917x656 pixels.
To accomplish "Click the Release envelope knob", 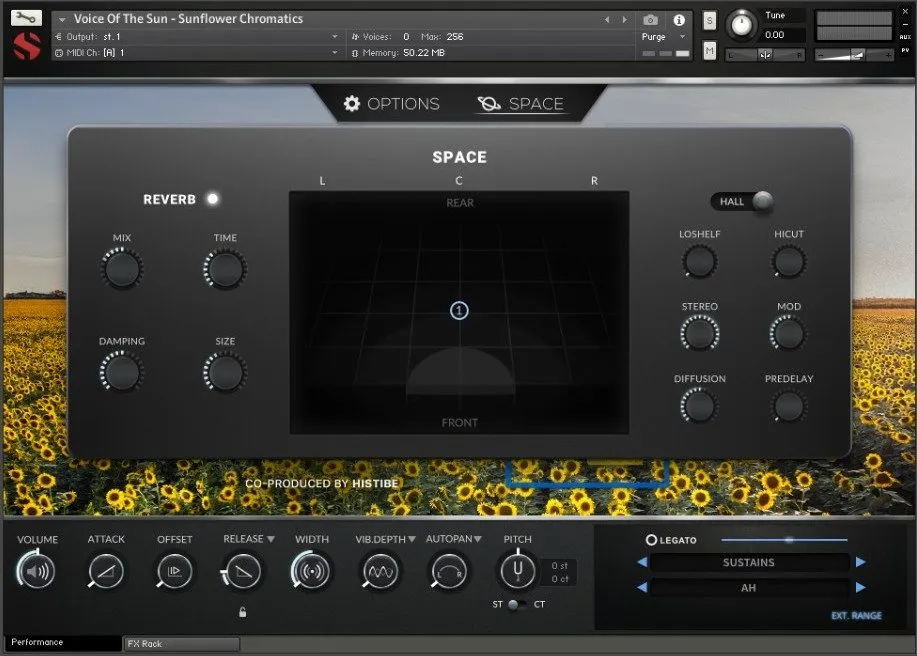I will 243,571.
